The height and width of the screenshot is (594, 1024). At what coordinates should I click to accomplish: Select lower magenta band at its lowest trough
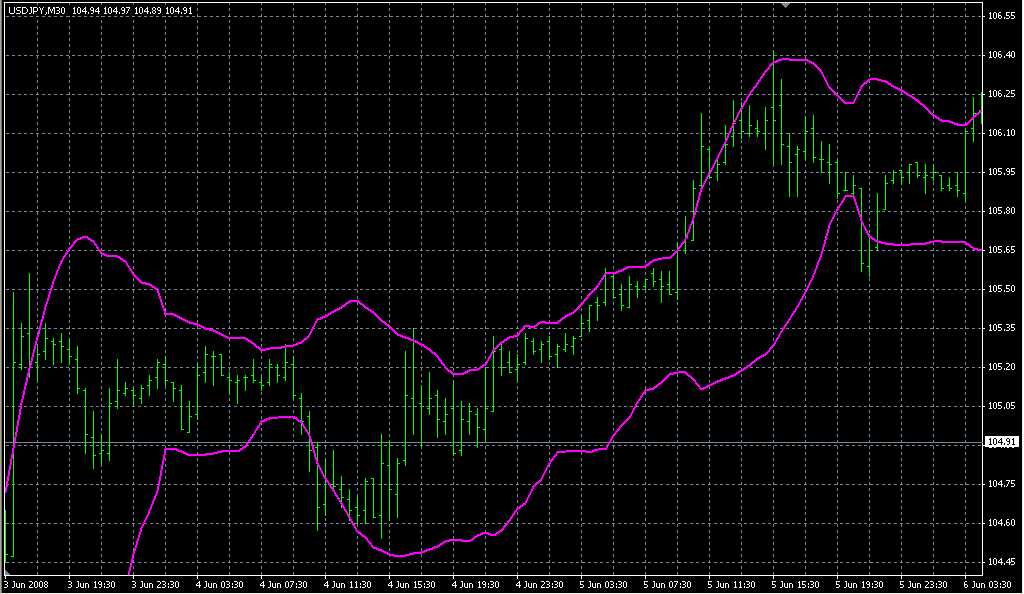(399, 555)
